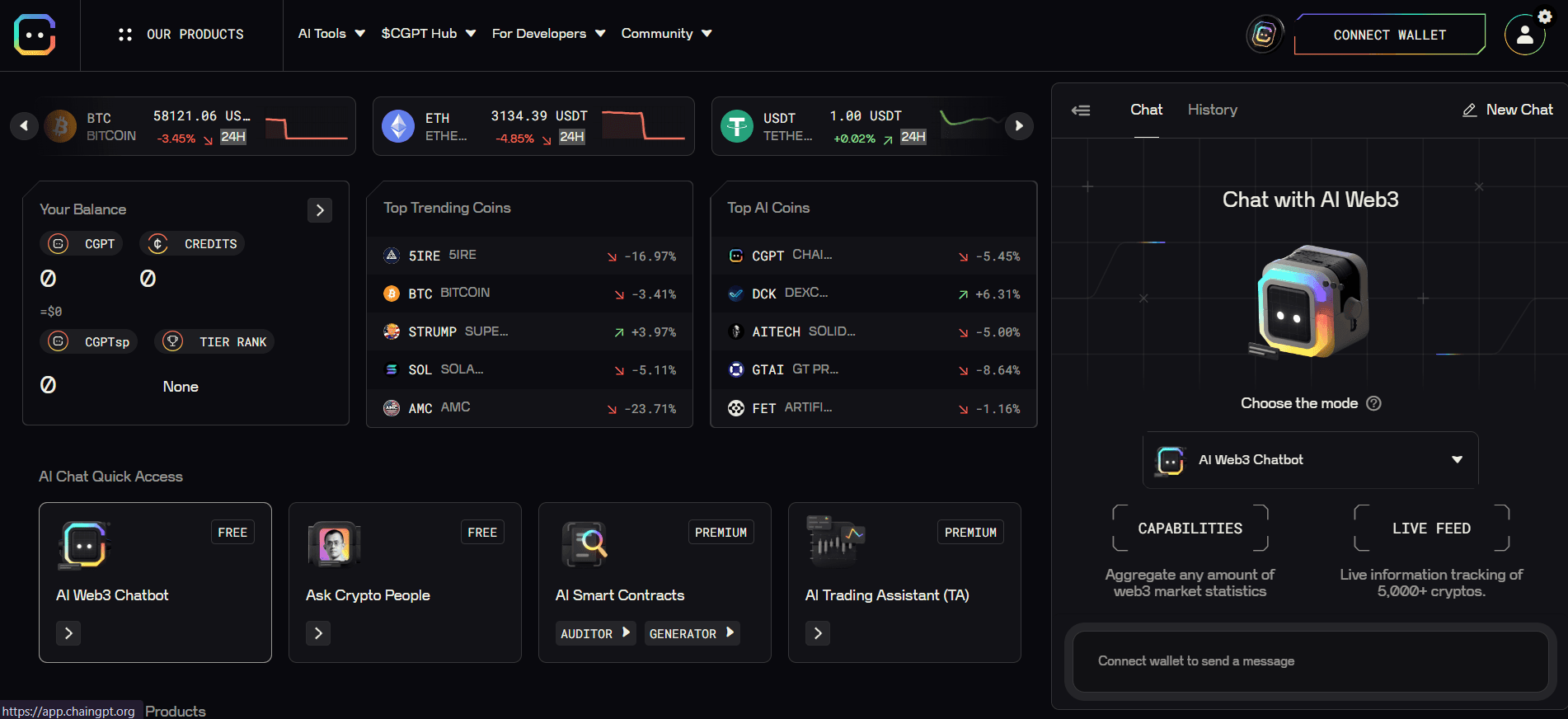
Task: Expand the AI Tools dropdown menu
Action: [331, 34]
